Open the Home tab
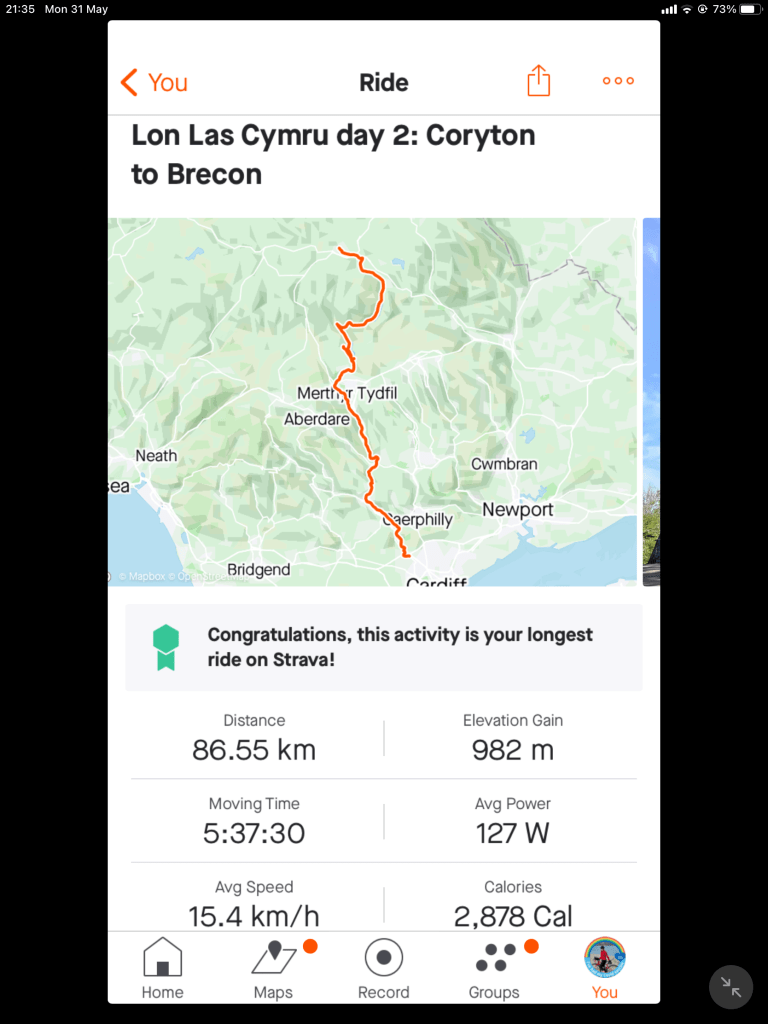Screen dimensions: 768x1024 162,968
